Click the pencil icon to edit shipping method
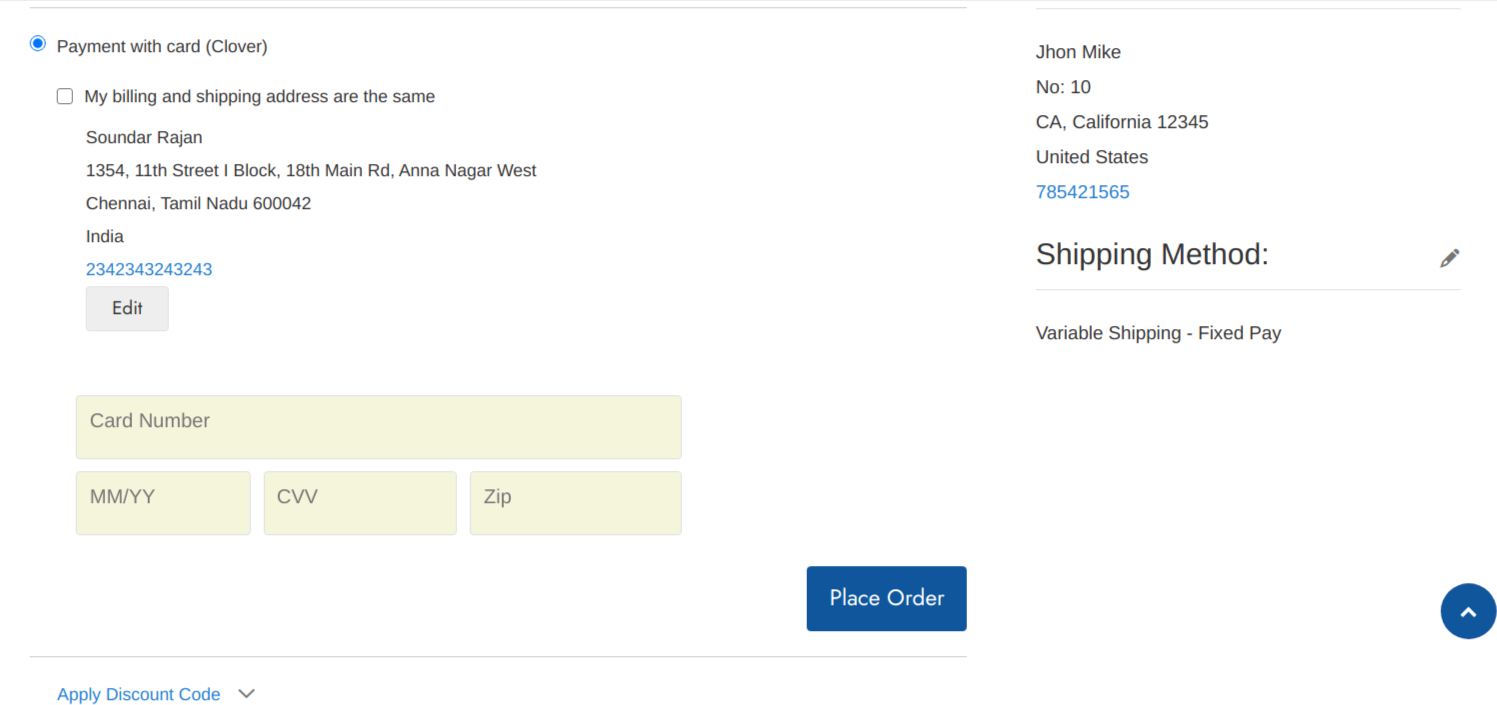 pyautogui.click(x=1449, y=257)
